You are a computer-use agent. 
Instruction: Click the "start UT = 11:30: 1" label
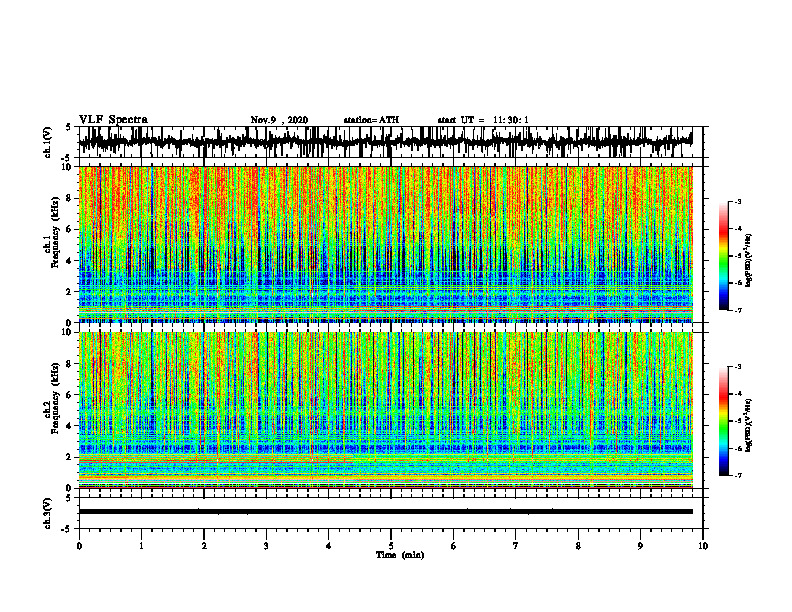click(483, 120)
